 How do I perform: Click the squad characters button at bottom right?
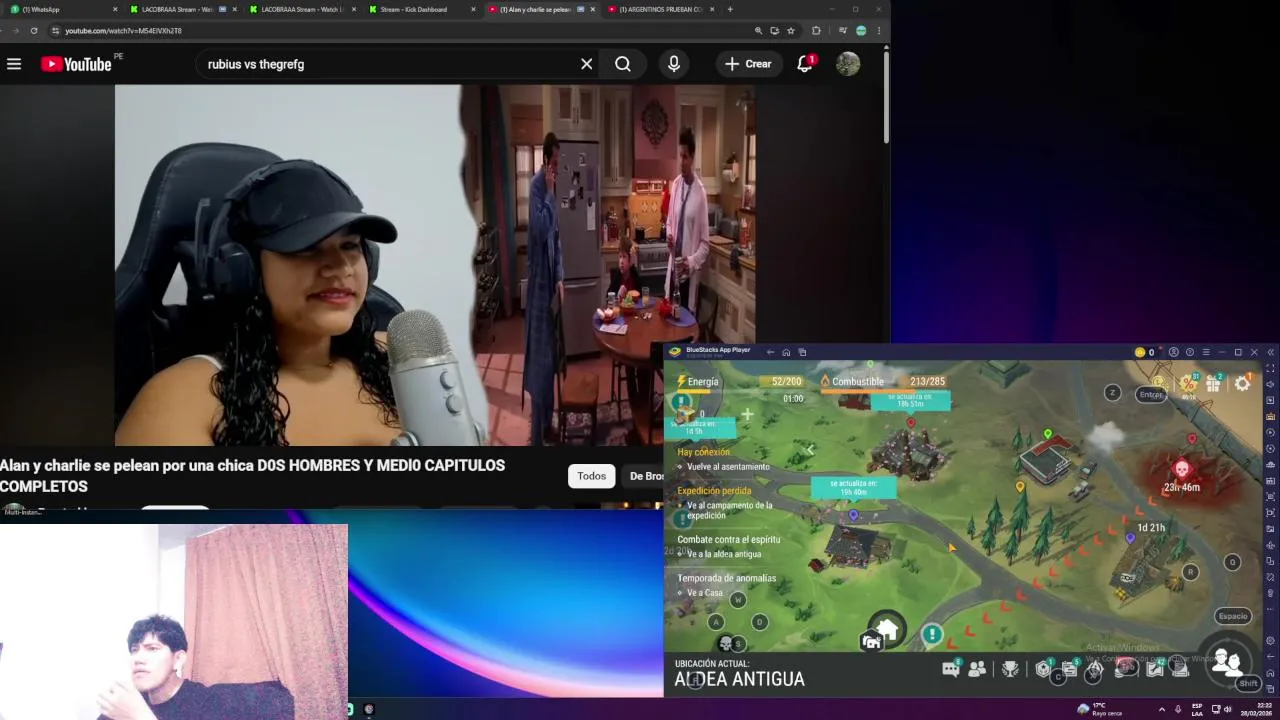pos(1227,662)
